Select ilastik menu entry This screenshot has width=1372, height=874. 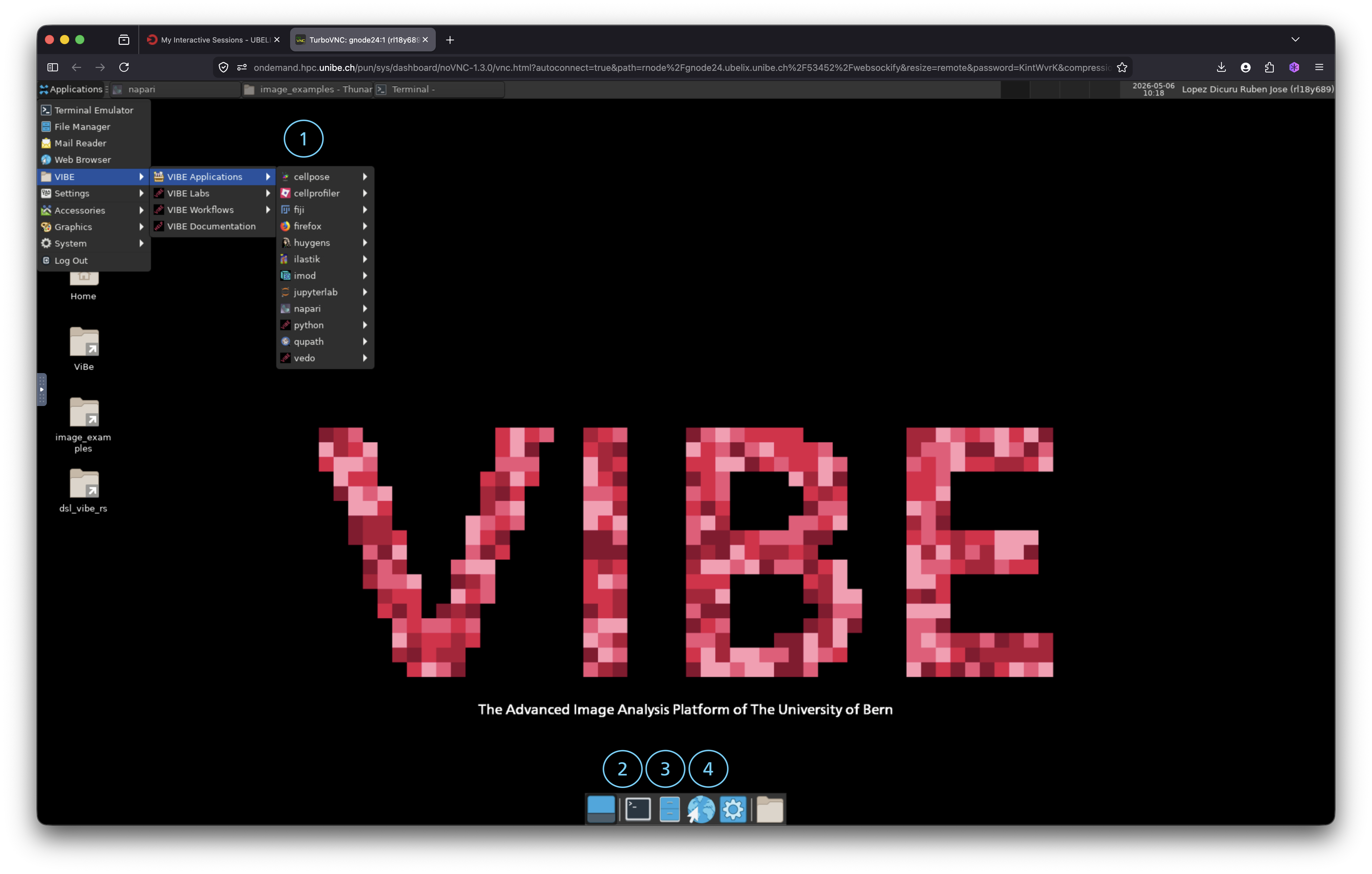325,259
